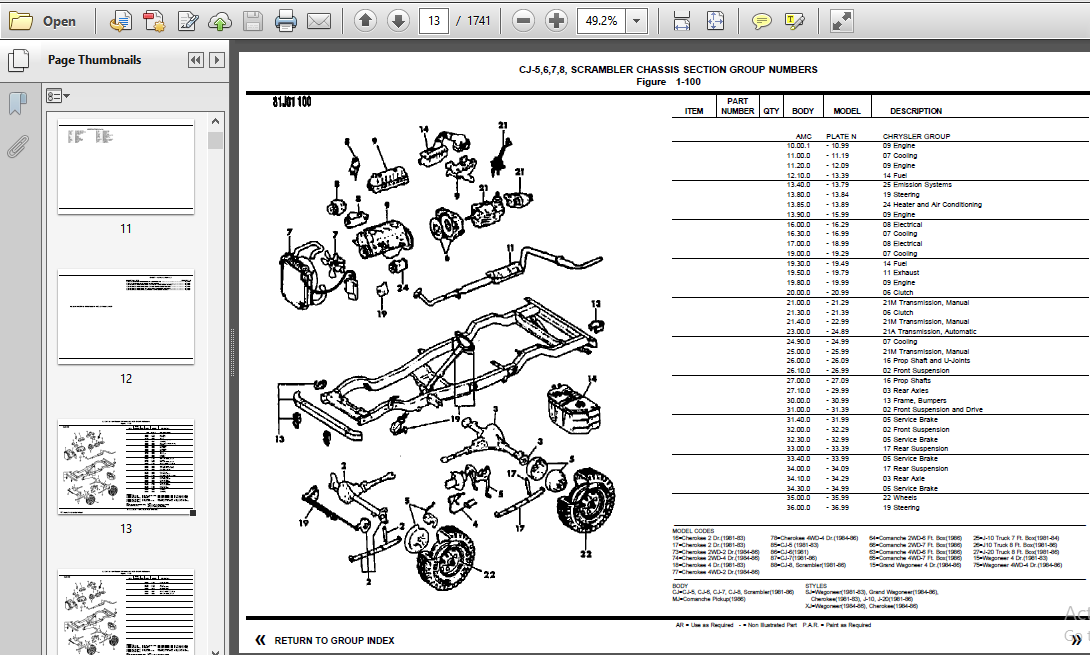Click the CHRYSLER GROUP heading

[916, 136]
